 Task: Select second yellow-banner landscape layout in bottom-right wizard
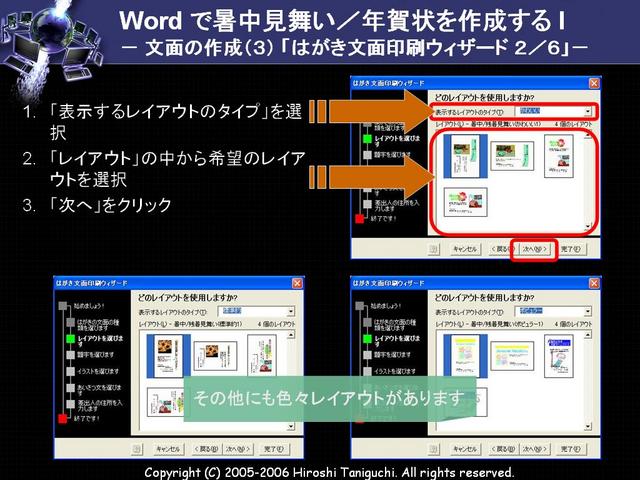point(512,356)
